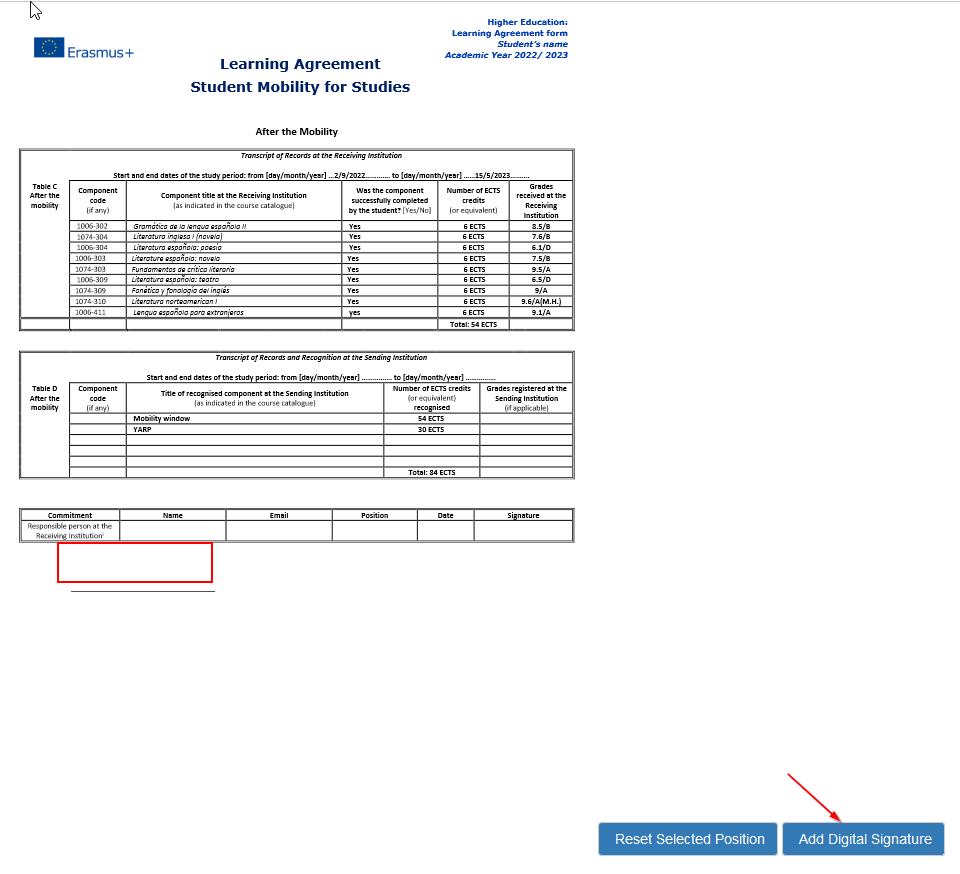Viewport: 960px width, 874px height.
Task: Click the "Student's name" header text
Action: (x=532, y=44)
